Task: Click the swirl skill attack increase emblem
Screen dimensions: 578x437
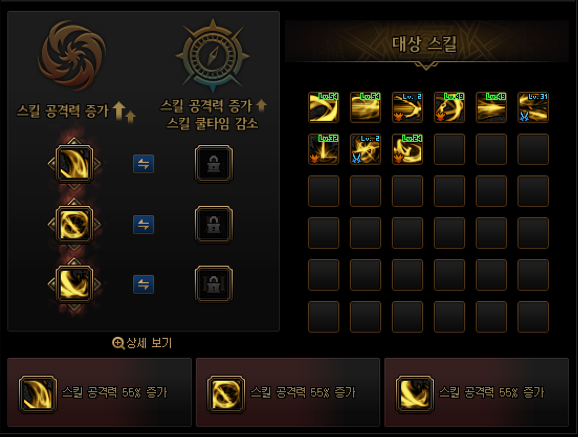Action: [72, 55]
